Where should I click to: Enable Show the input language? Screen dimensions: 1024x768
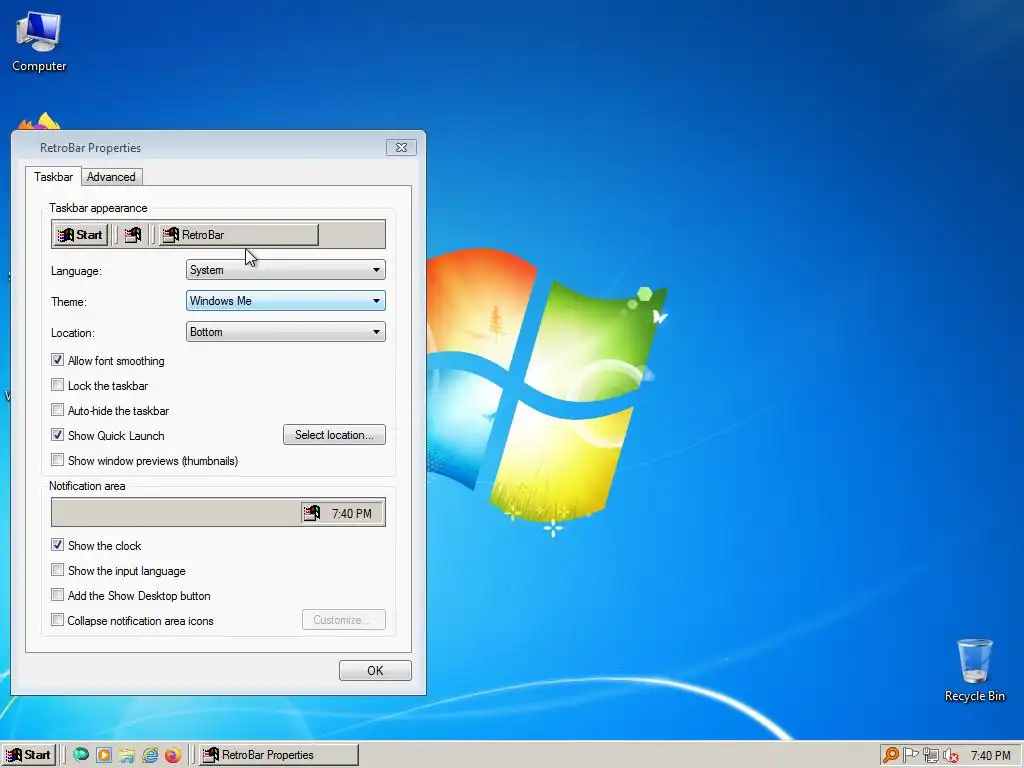point(57,570)
